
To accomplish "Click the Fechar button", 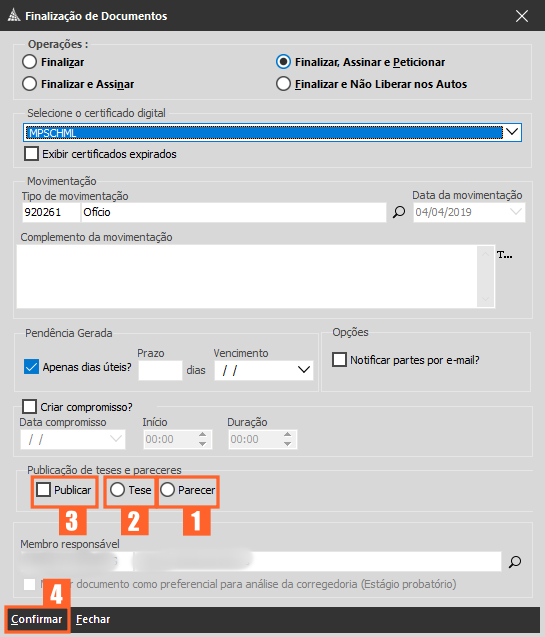I will click(x=93, y=619).
